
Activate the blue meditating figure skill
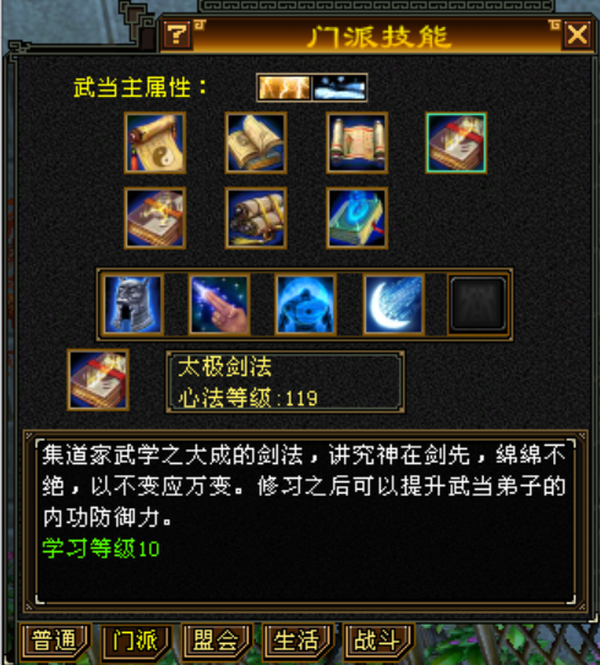tap(306, 304)
